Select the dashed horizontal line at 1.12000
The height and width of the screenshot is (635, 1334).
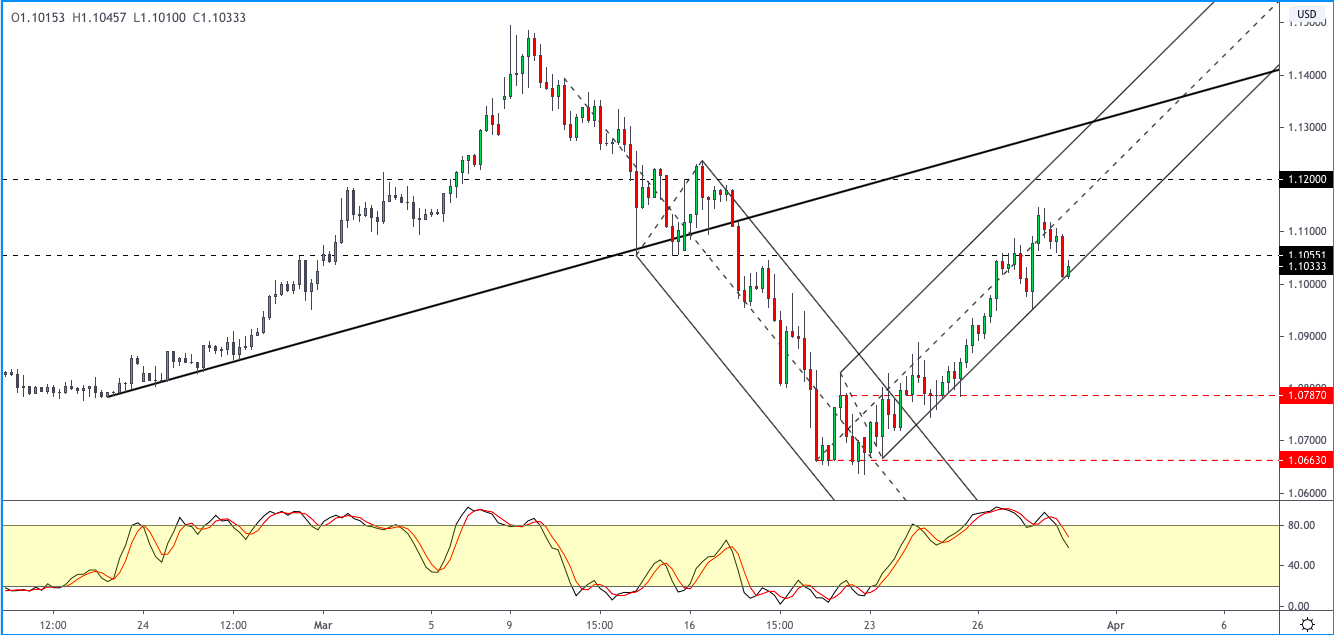pyautogui.click(x=640, y=179)
